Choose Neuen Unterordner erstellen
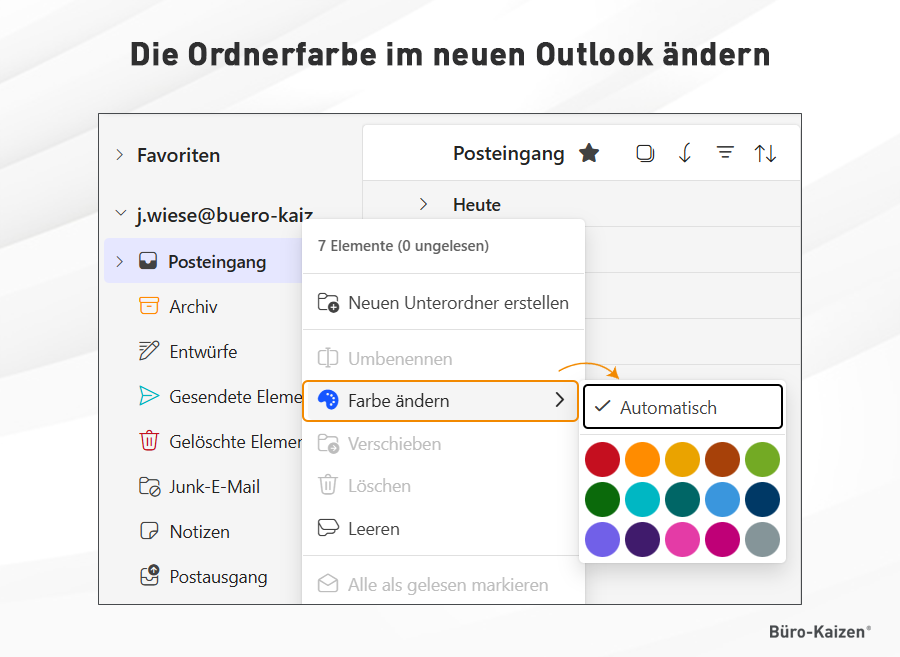The image size is (900, 657). point(457,302)
